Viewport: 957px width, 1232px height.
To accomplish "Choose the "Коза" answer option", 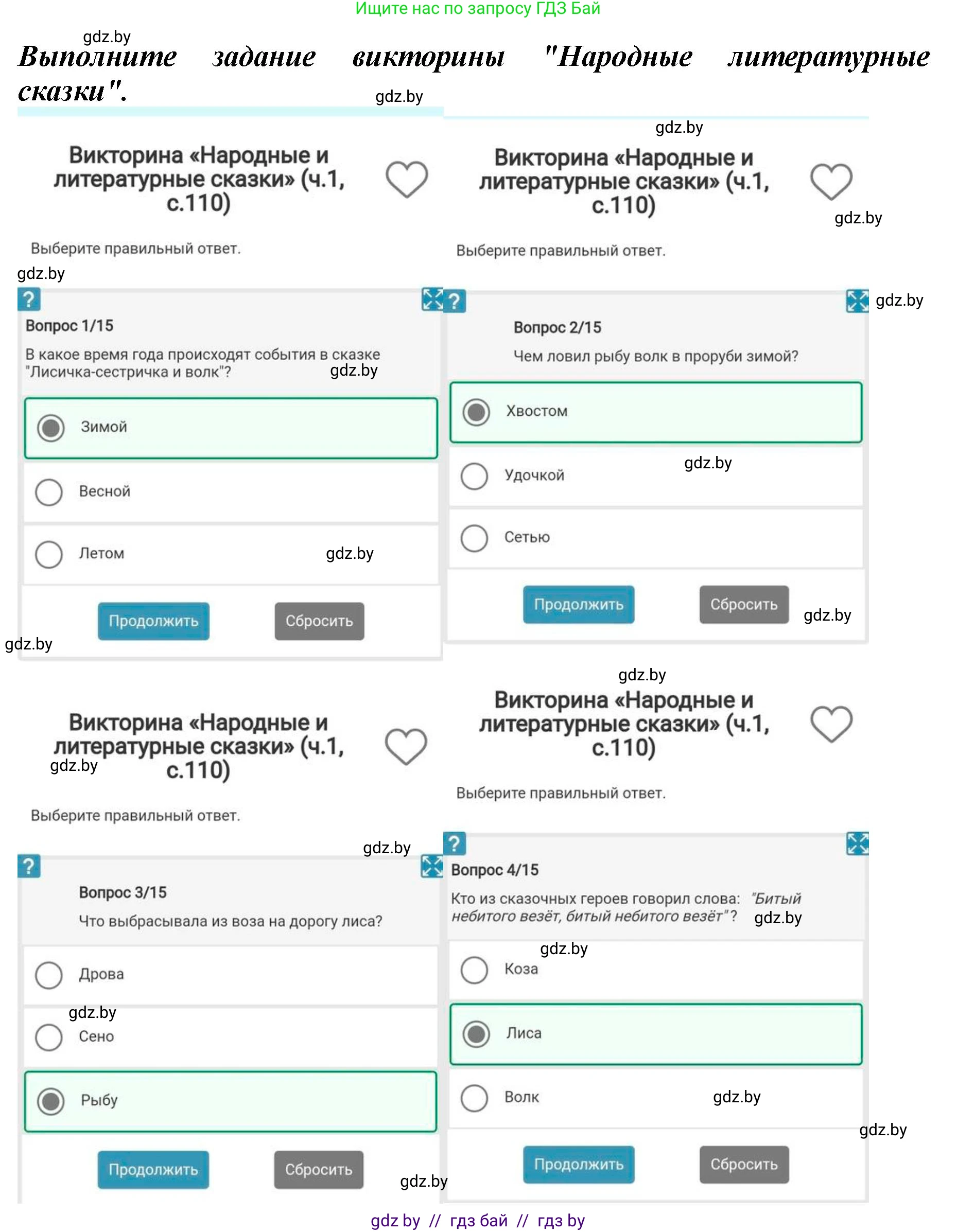I will click(474, 970).
